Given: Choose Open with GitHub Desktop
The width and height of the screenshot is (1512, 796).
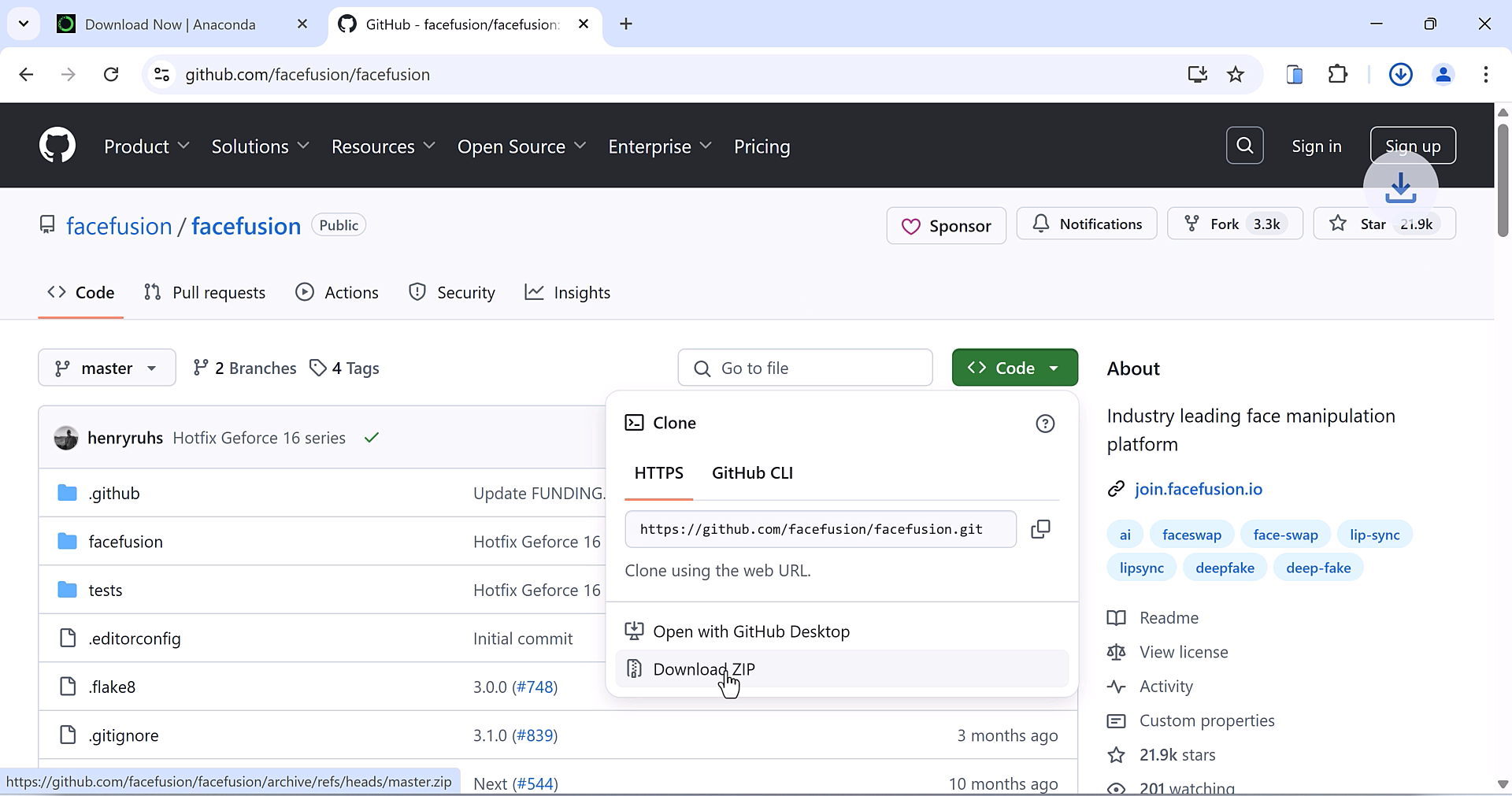Looking at the screenshot, I should [x=842, y=631].
